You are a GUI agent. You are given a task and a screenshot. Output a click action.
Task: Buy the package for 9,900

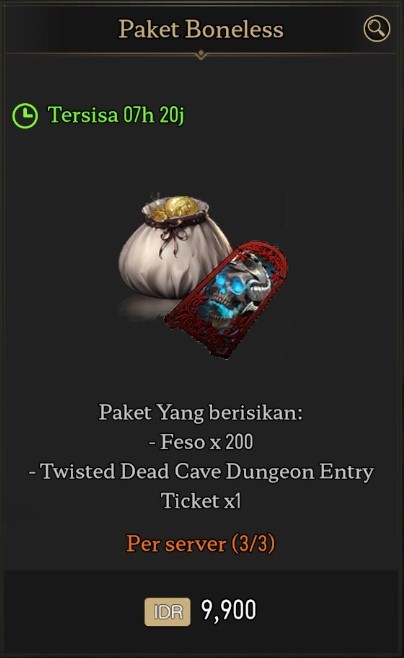[x=201, y=611]
